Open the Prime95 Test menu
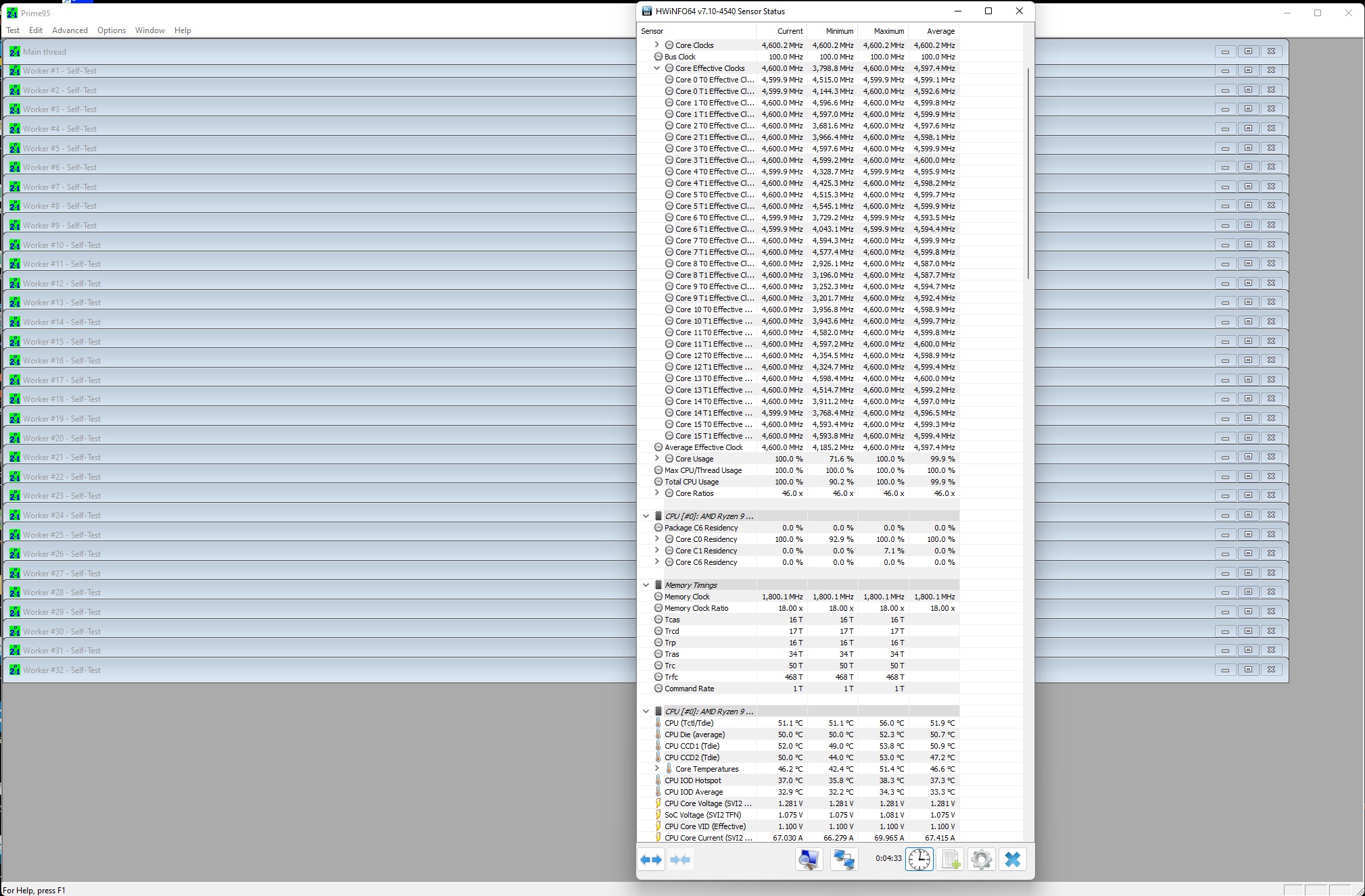 [x=13, y=30]
